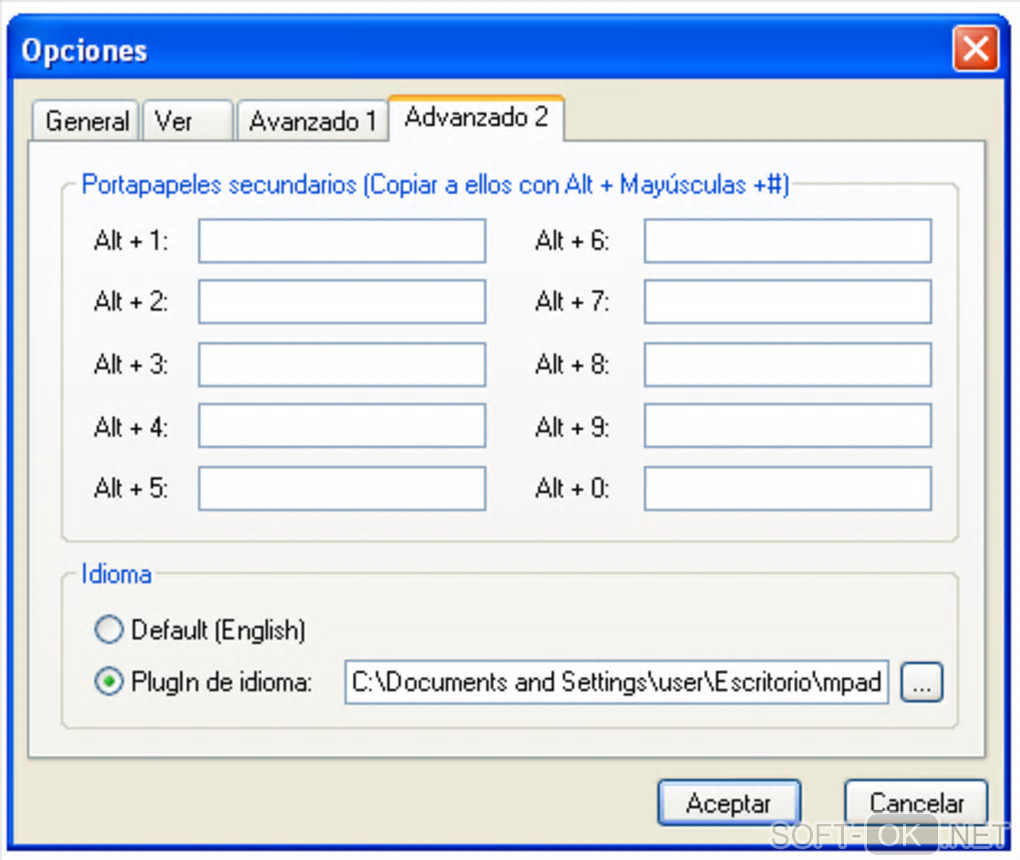The image size is (1020, 860).
Task: Click the Alt + 9 input field
Action: tap(787, 427)
